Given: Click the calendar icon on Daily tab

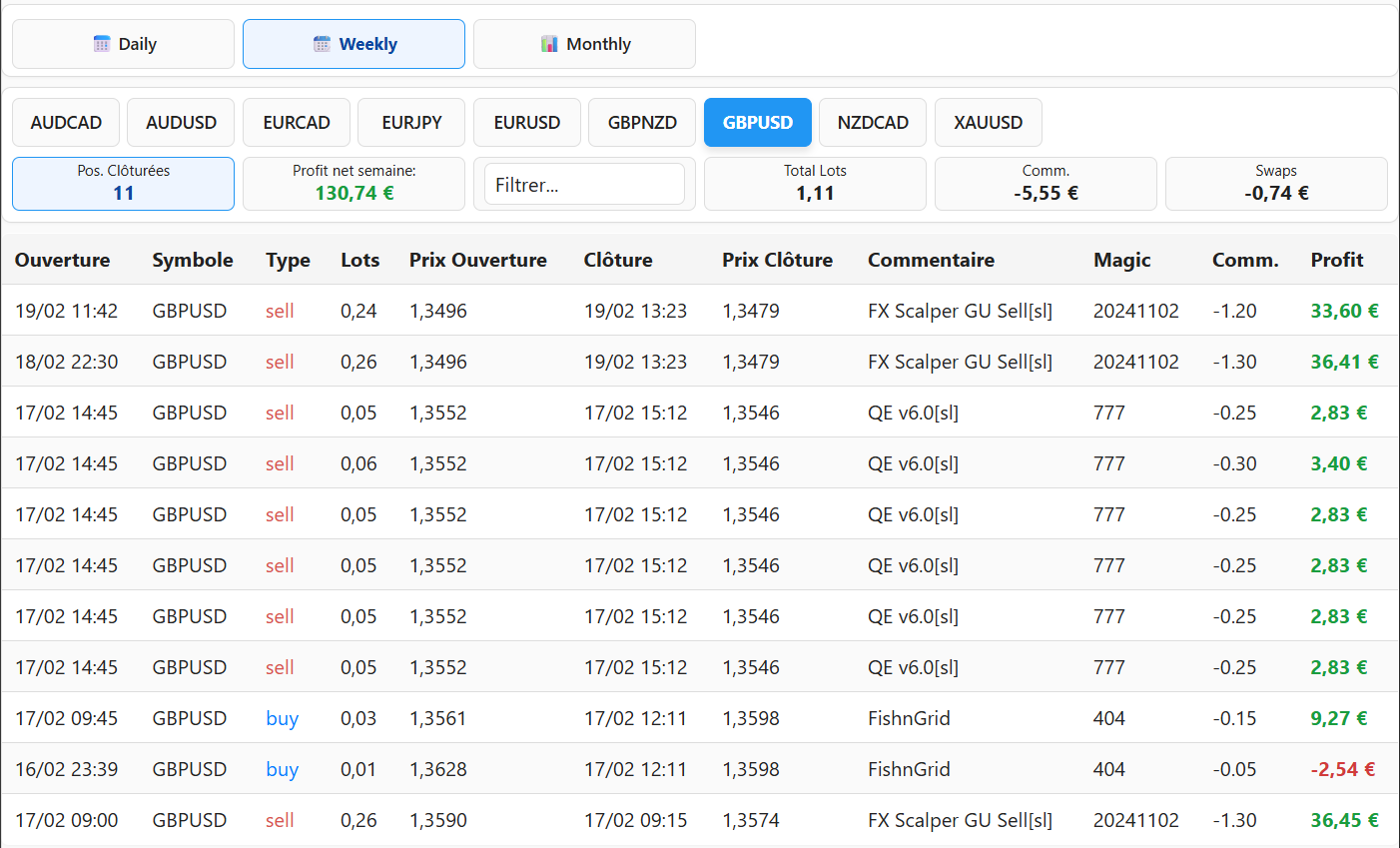Looking at the screenshot, I should pos(102,44).
